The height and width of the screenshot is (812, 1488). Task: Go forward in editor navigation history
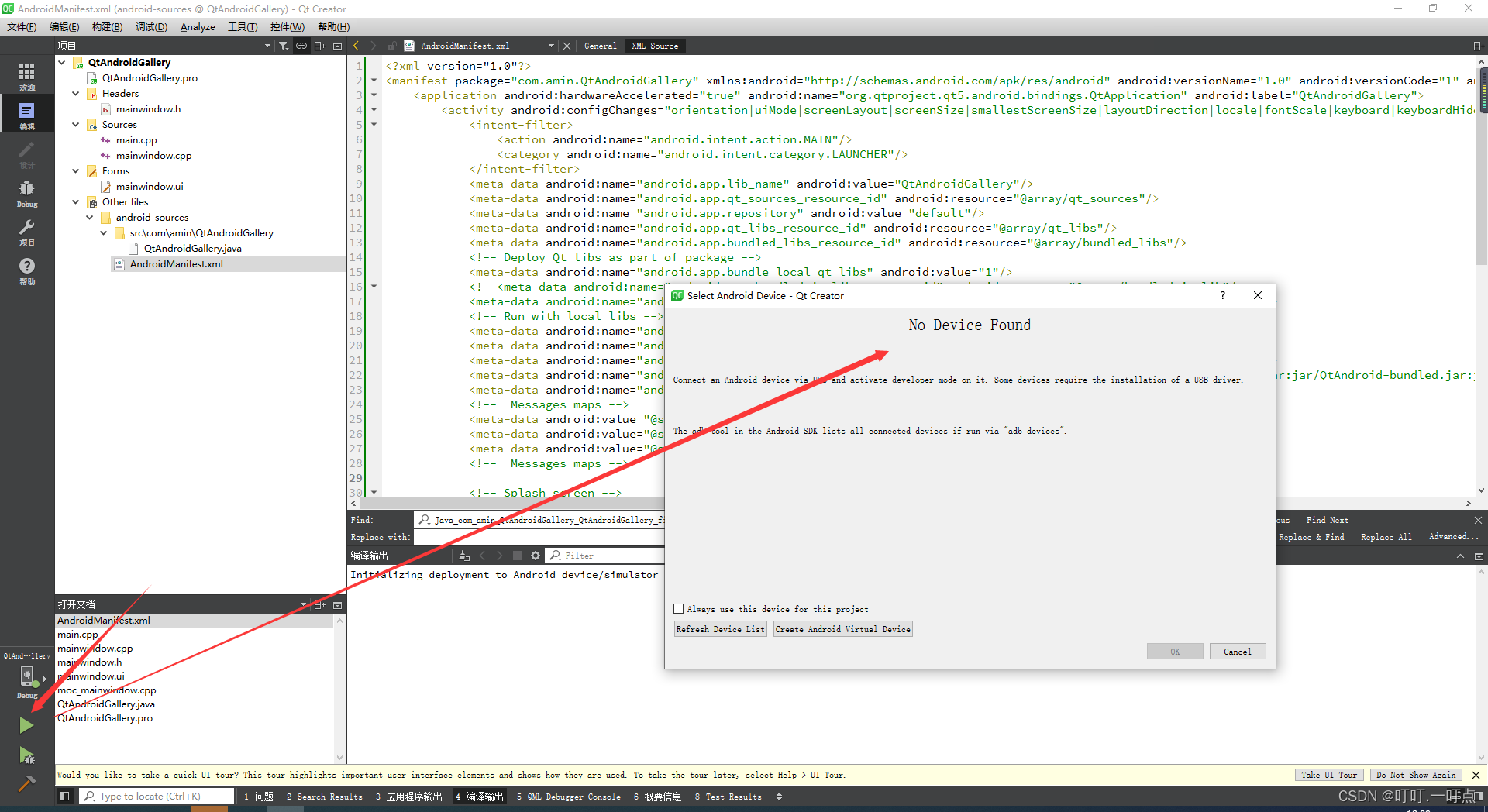pos(373,46)
